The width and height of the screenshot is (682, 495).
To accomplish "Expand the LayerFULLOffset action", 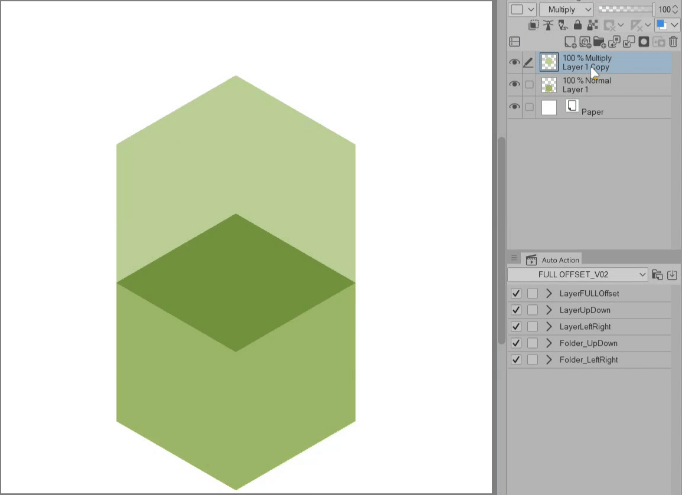I will pos(549,293).
